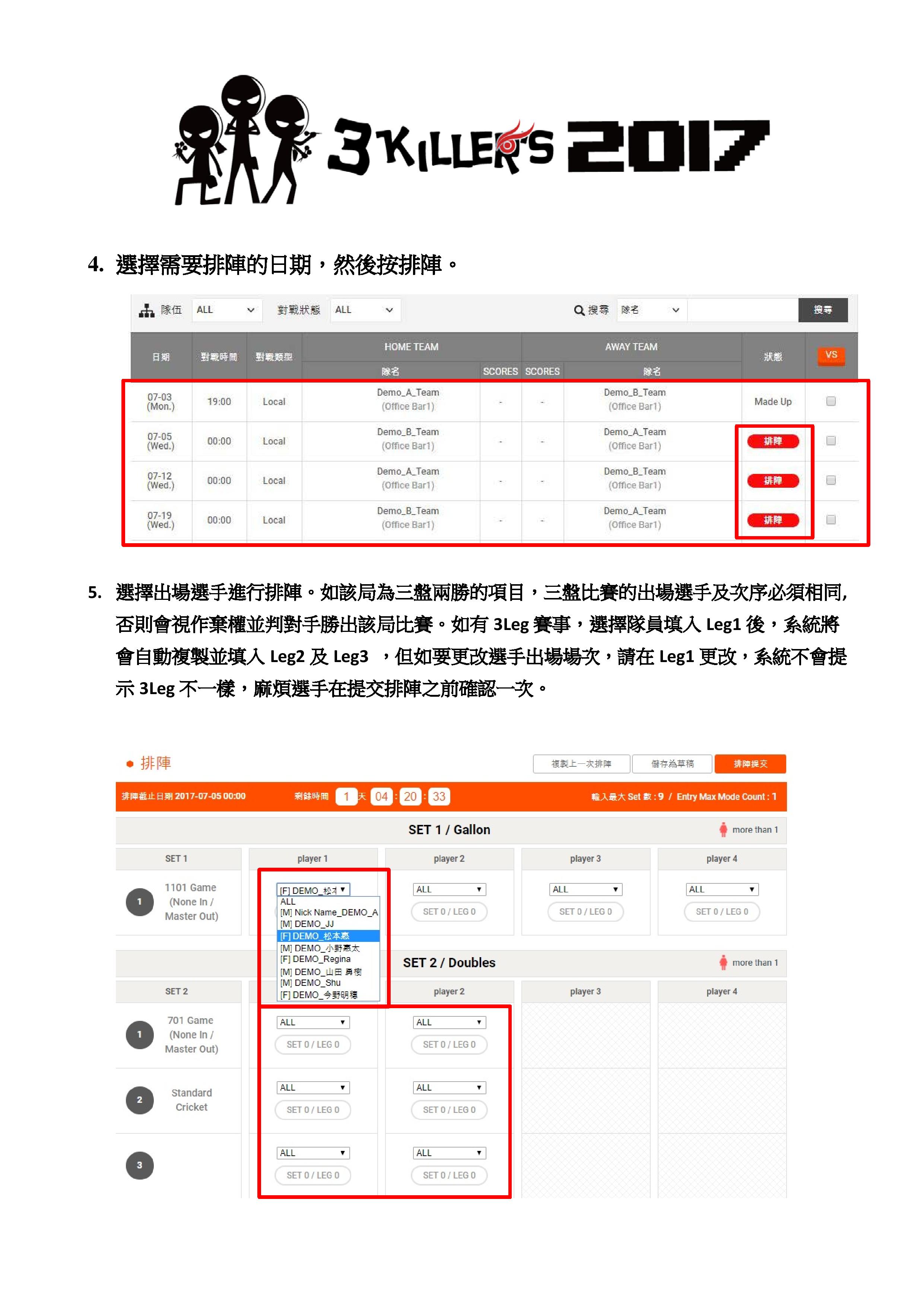Open SET 1 player 3 ALL dropdown
This screenshot has width=924, height=1307.
click(586, 890)
